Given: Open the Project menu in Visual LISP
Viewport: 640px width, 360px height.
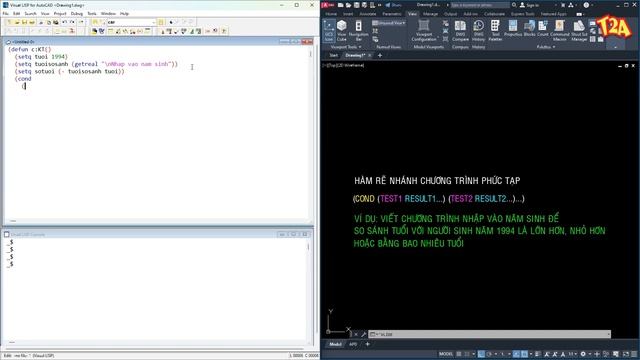Looking at the screenshot, I should pos(60,13).
